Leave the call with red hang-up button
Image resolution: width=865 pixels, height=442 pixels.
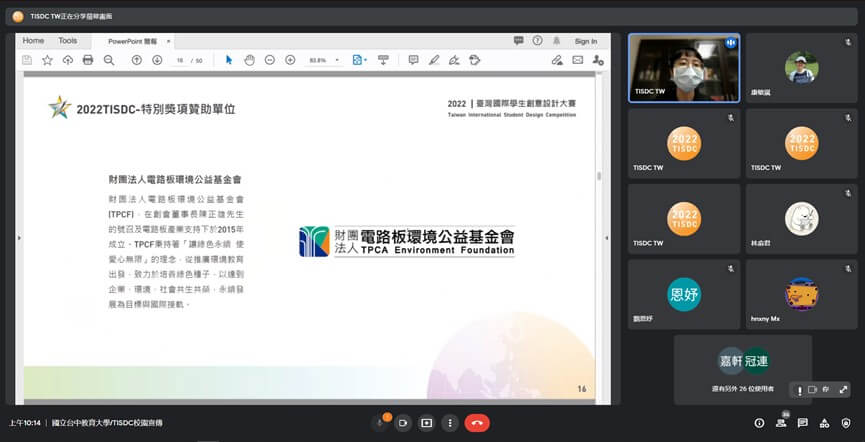pyautogui.click(x=477, y=422)
